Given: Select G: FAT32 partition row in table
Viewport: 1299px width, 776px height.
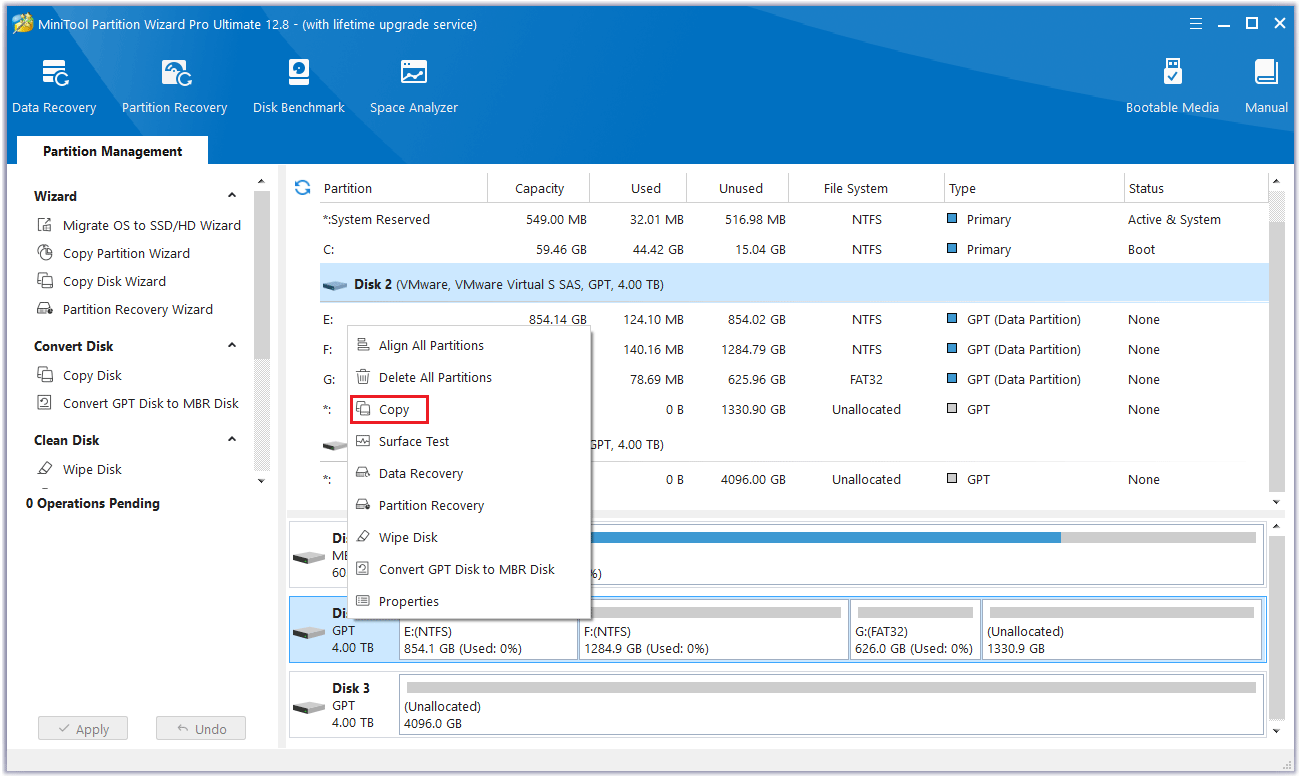Looking at the screenshot, I should point(794,379).
